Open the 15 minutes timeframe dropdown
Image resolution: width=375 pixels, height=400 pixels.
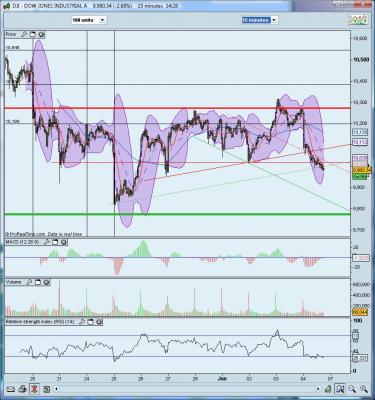(x=260, y=20)
